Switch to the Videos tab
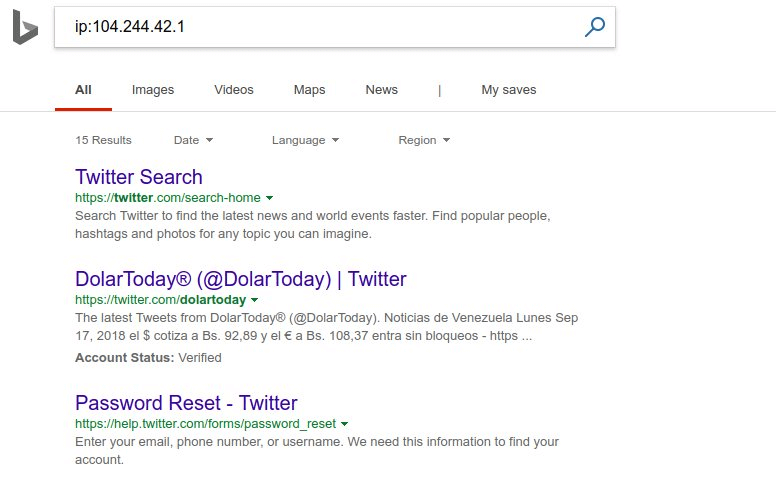The image size is (776, 484). tap(234, 90)
